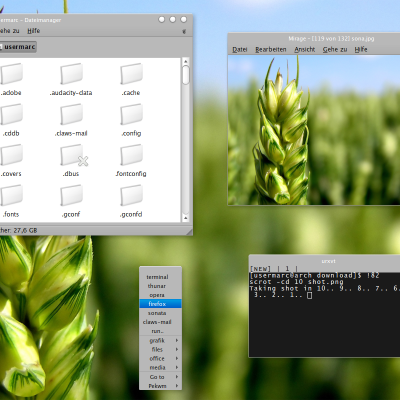Viewport: 400px width, 400px height.
Task: Open Gehe zu menu in file manager
Action: pos(10,31)
